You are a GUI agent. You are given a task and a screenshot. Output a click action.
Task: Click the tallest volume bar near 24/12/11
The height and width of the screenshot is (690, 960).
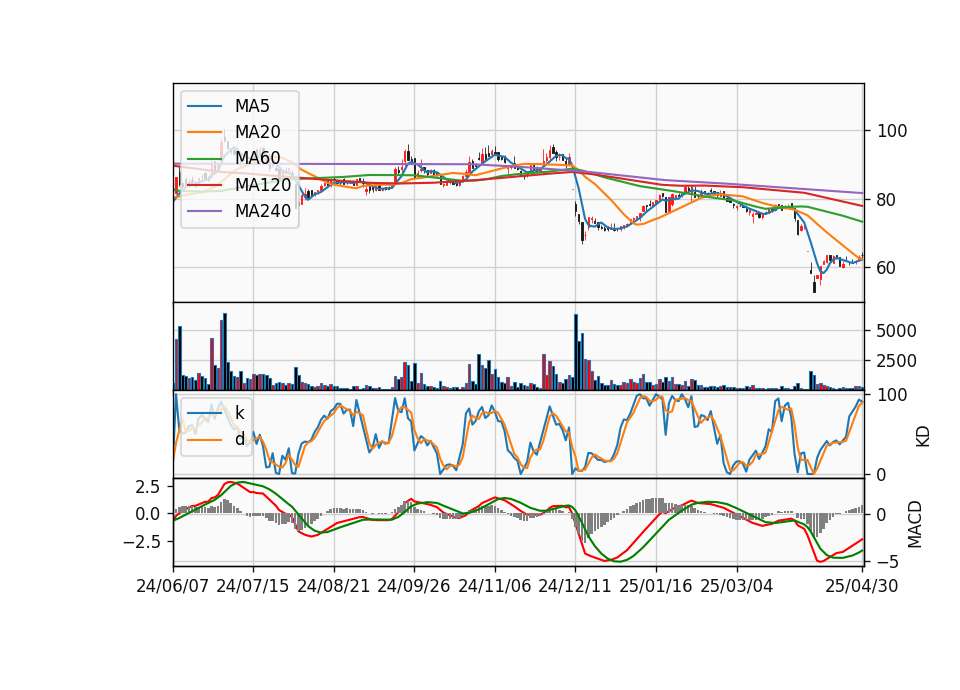[x=576, y=352]
